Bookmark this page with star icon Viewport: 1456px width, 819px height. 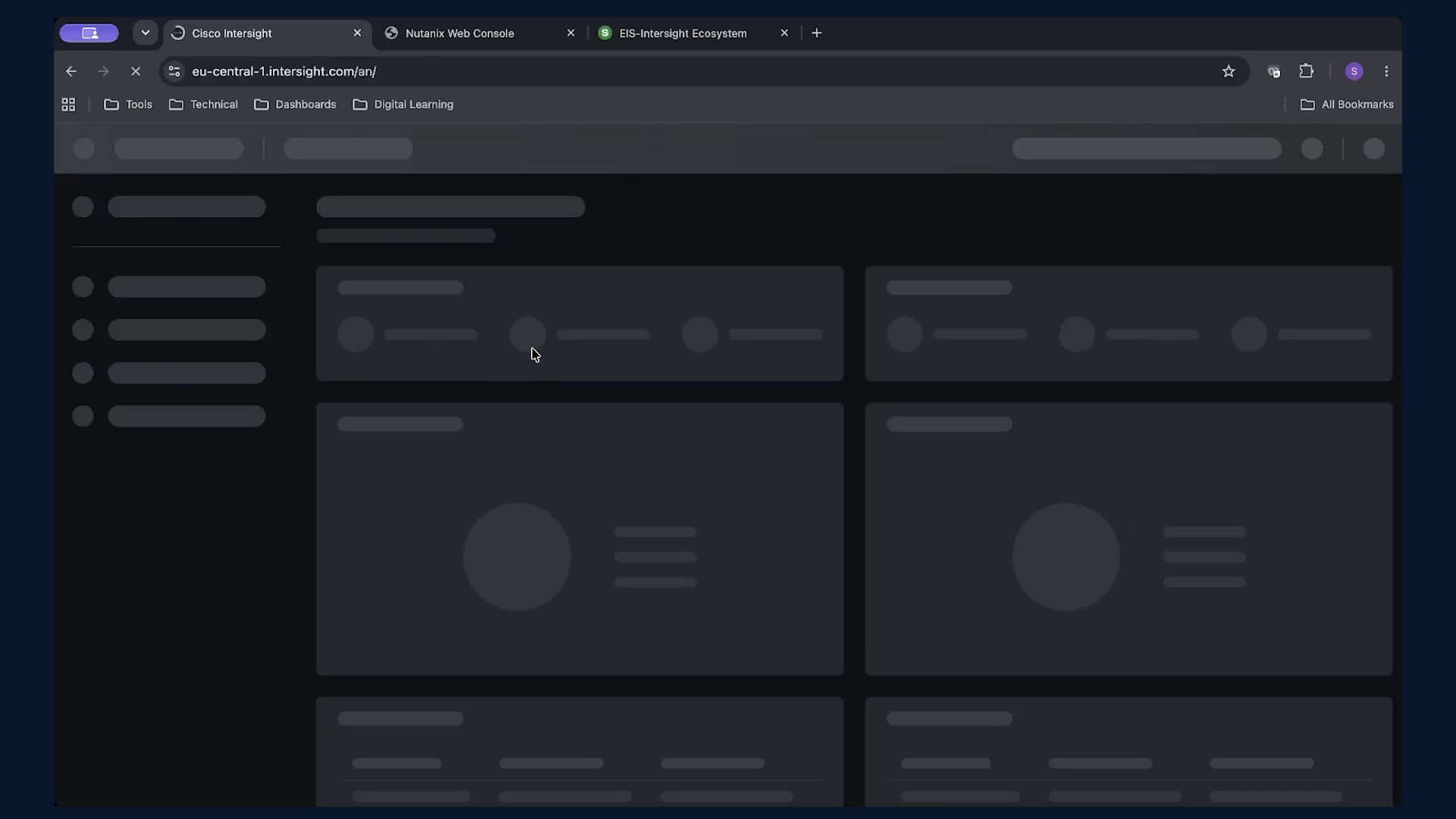coord(1228,71)
